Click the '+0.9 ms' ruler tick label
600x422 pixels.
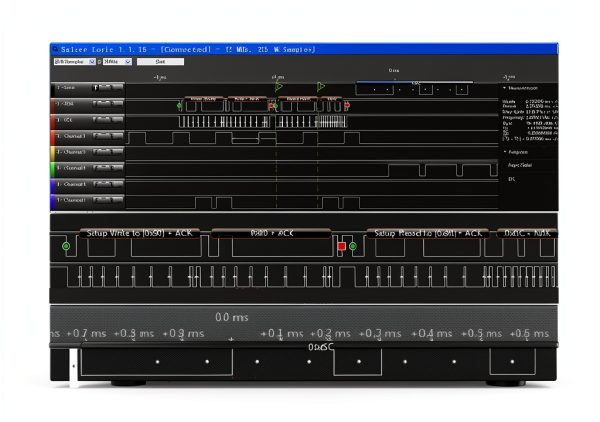(183, 334)
